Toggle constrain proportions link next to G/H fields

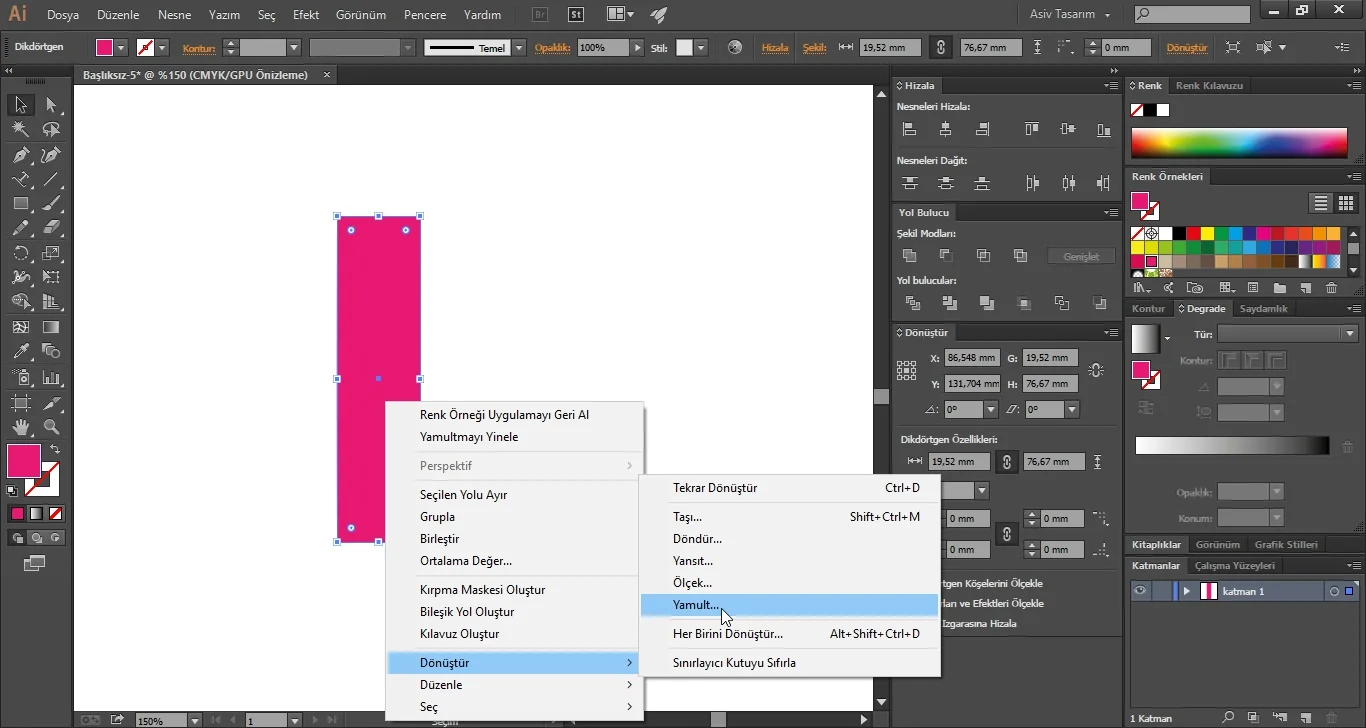(1096, 370)
